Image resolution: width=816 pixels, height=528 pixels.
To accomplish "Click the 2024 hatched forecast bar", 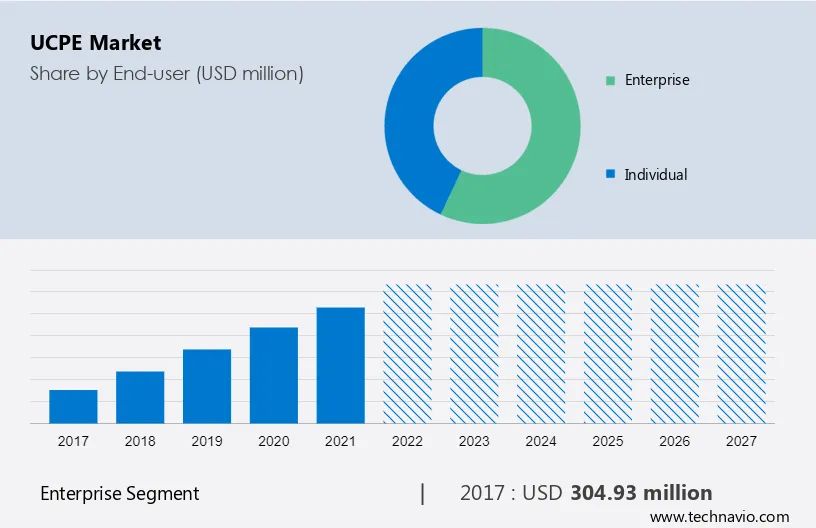I will pos(541,354).
